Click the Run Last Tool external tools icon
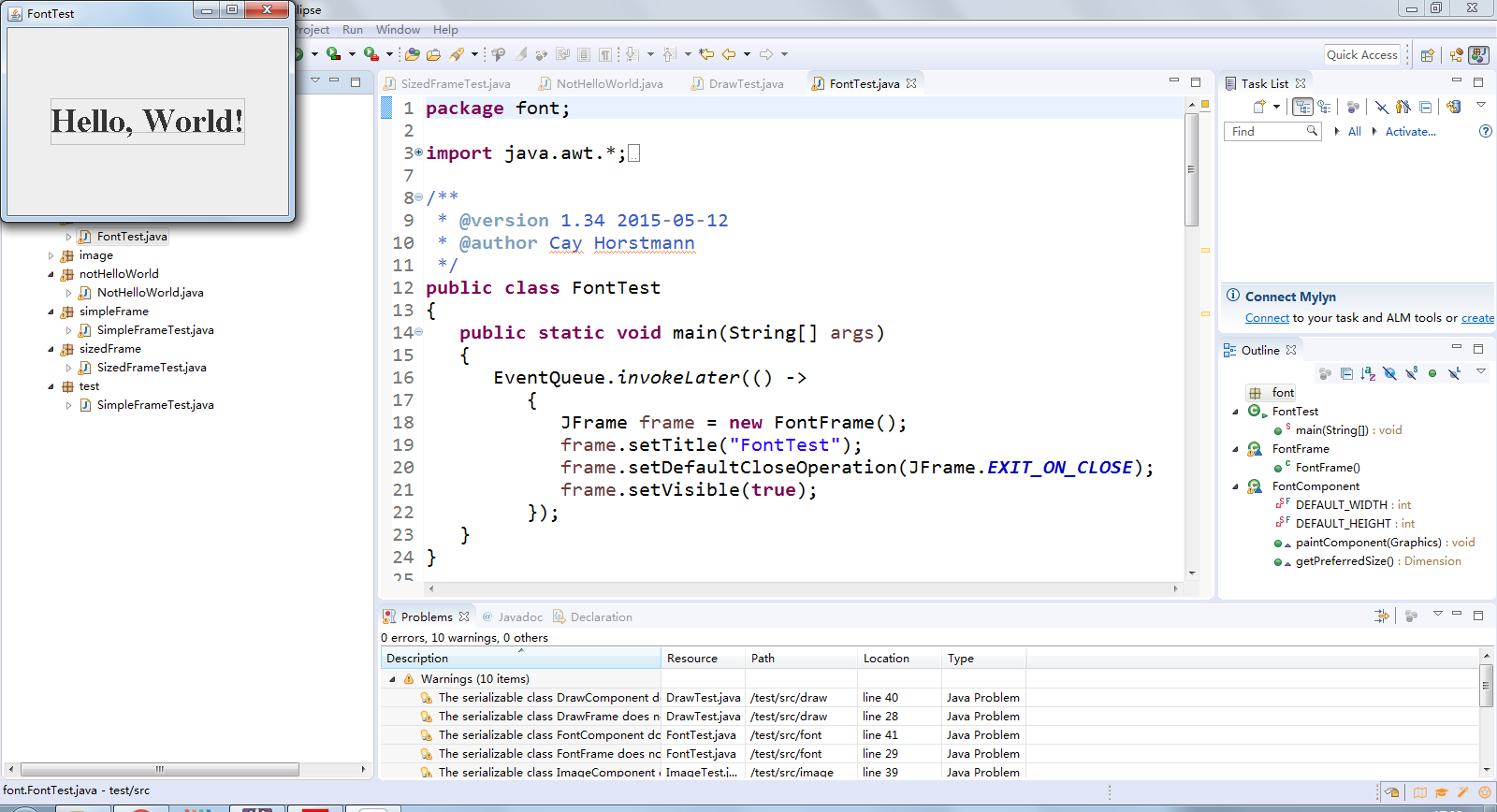The image size is (1497, 812). click(371, 54)
